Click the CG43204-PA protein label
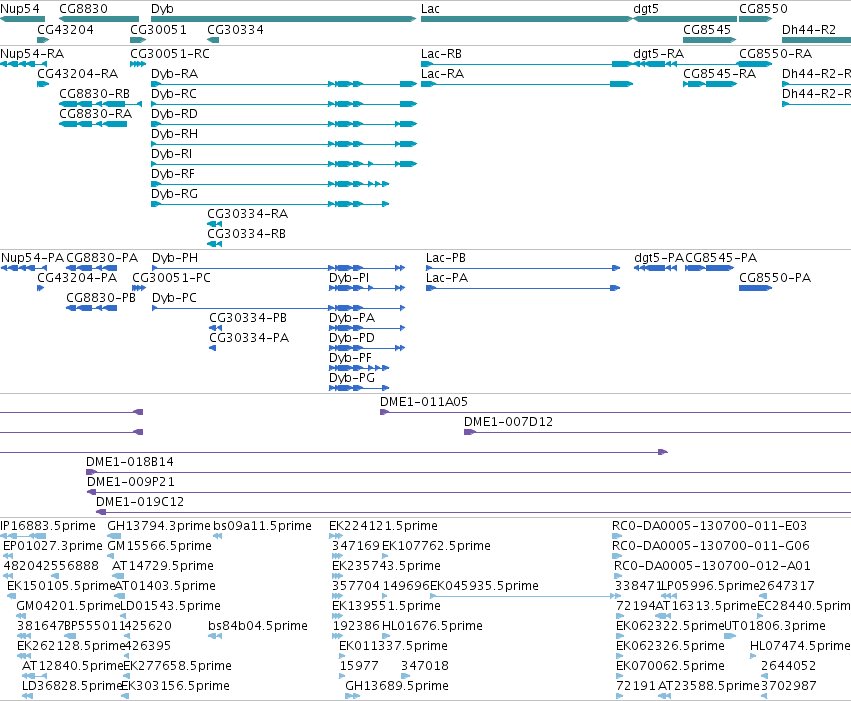Image resolution: width=851 pixels, height=701 pixels. pos(77,278)
